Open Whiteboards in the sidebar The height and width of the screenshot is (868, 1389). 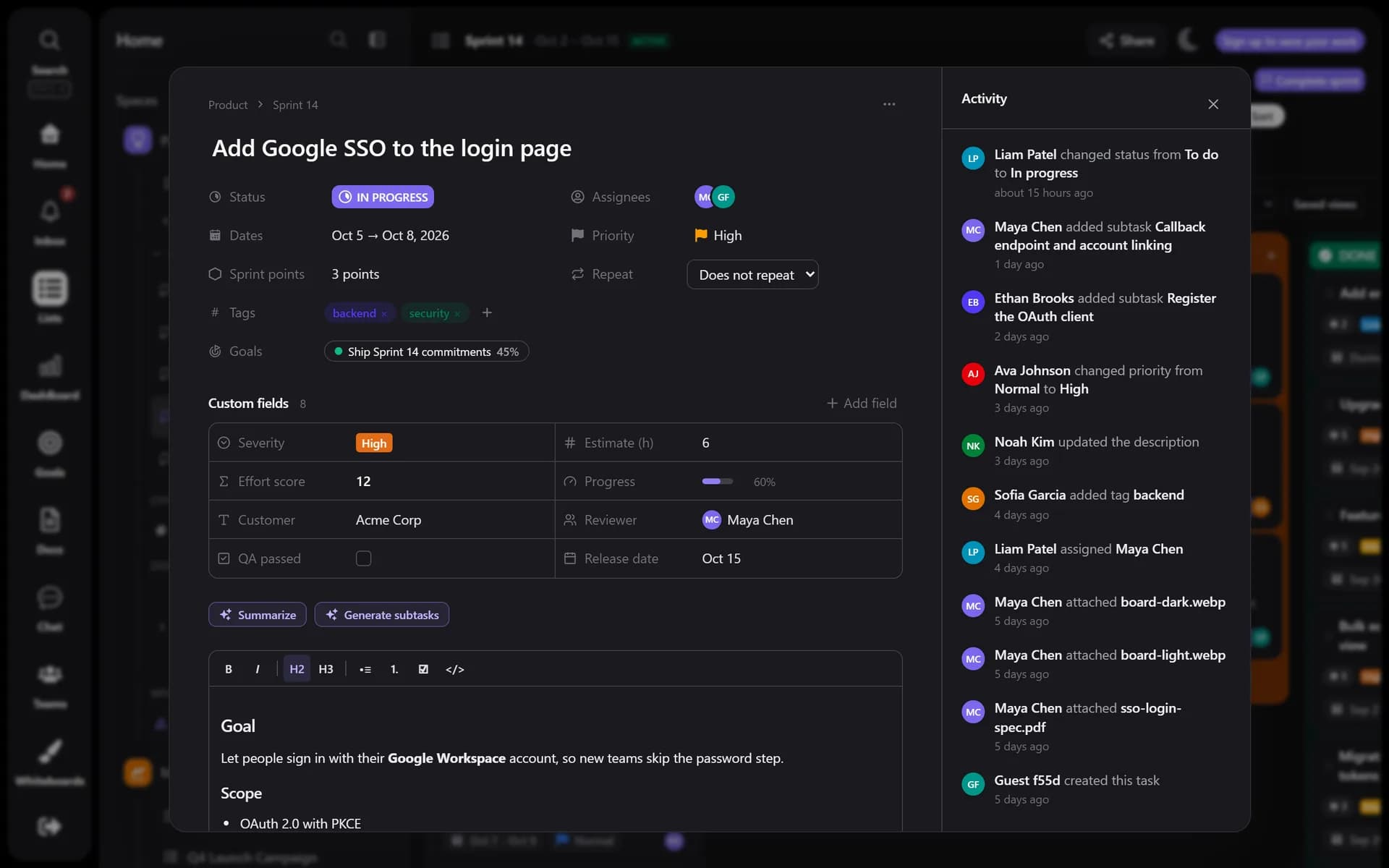[x=49, y=762]
